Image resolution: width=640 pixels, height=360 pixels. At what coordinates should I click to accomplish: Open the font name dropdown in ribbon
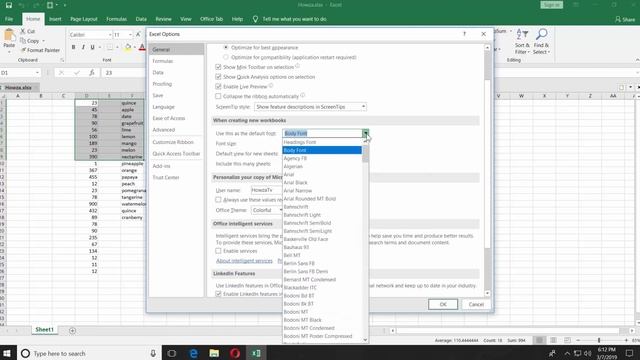[110, 35]
